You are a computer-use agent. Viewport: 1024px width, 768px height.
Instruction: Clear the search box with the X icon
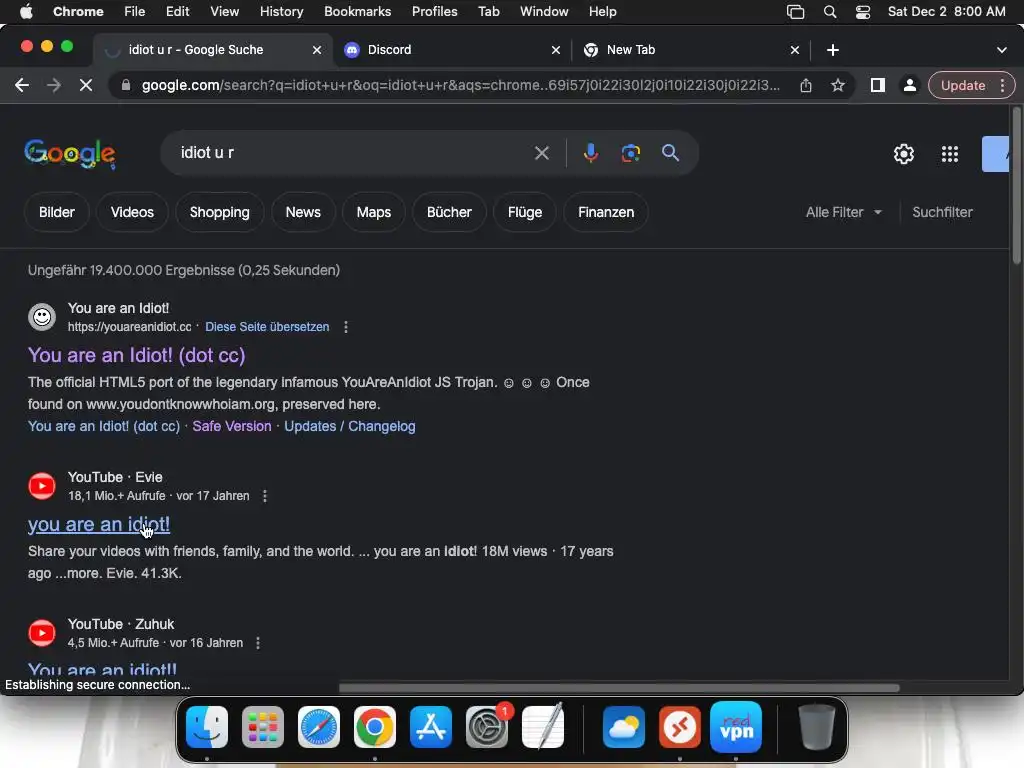541,153
